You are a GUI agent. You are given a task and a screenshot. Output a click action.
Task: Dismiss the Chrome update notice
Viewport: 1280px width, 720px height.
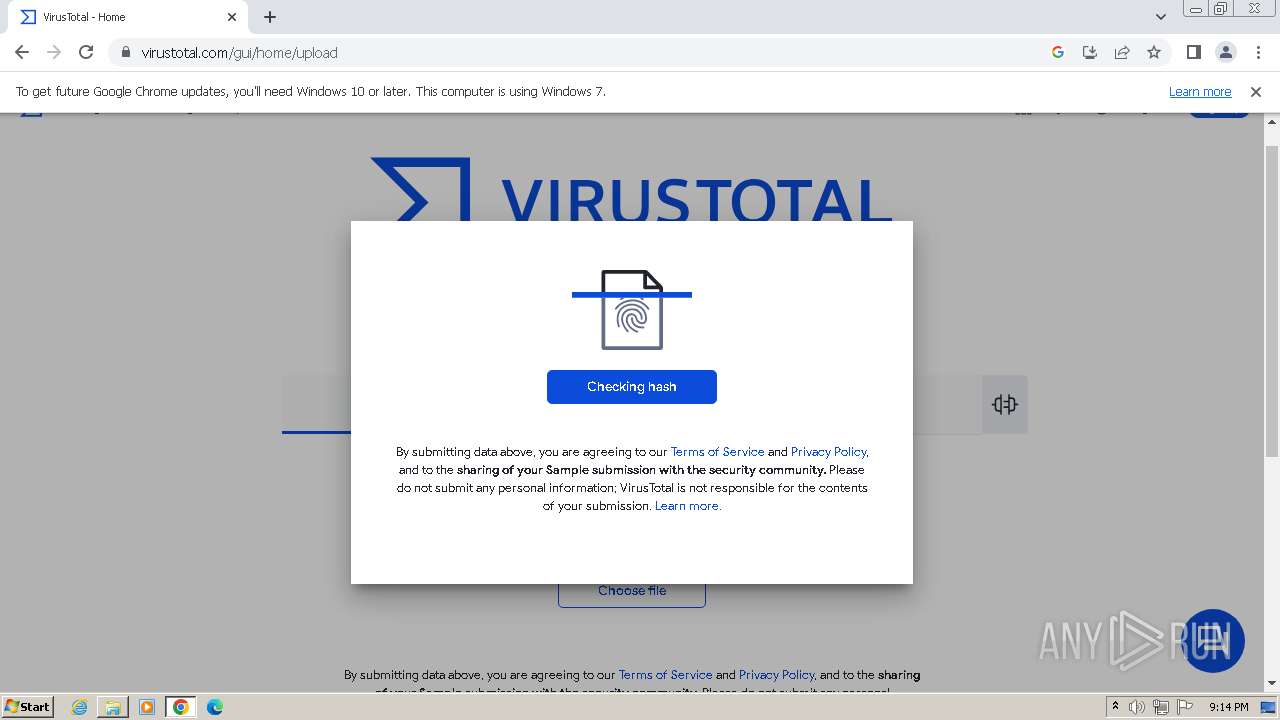pos(1256,92)
